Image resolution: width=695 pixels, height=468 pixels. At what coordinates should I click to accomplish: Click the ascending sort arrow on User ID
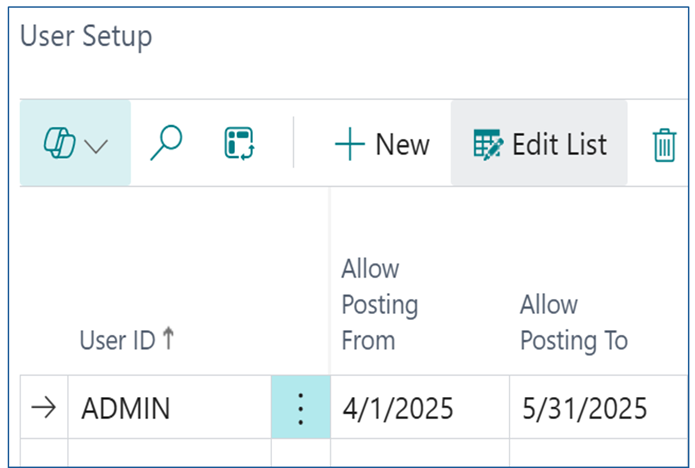168,339
